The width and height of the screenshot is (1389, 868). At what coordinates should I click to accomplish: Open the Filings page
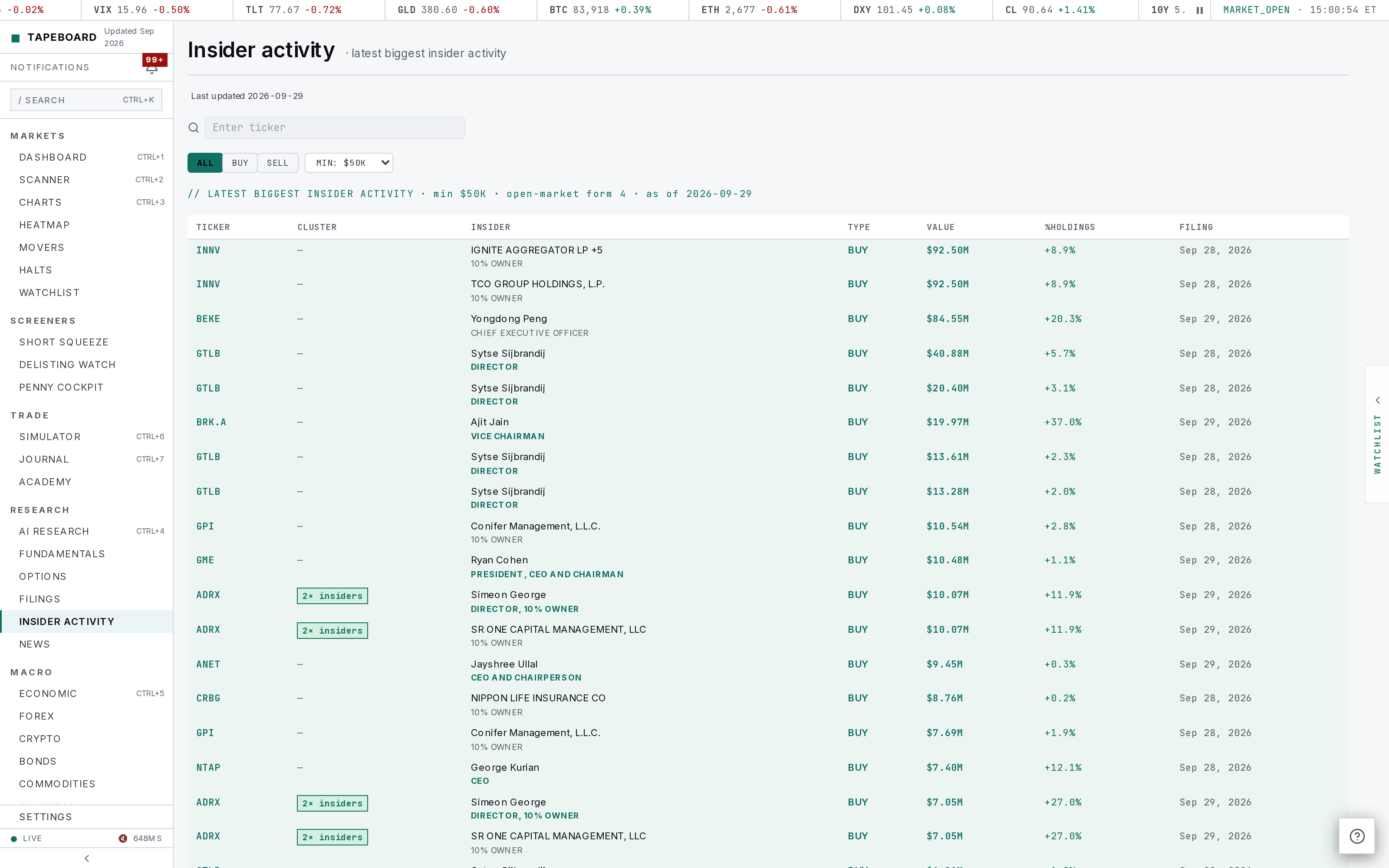click(x=86, y=599)
